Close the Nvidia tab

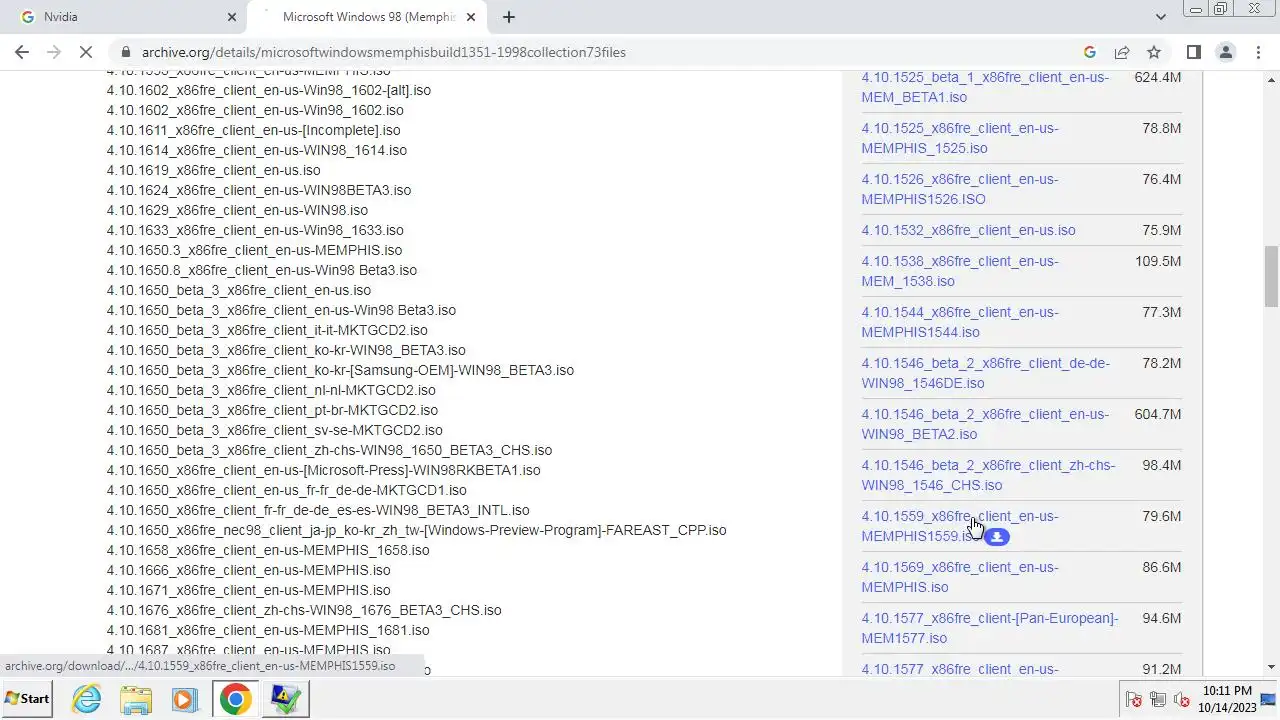[x=232, y=17]
